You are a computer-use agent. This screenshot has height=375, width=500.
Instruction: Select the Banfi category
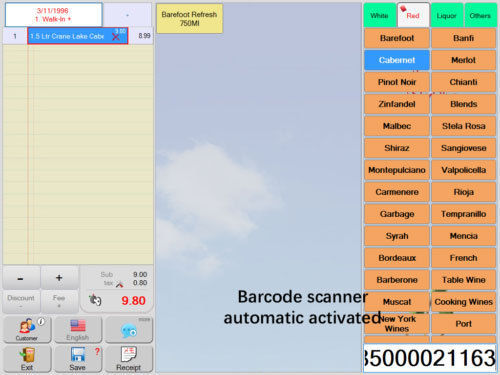click(464, 38)
